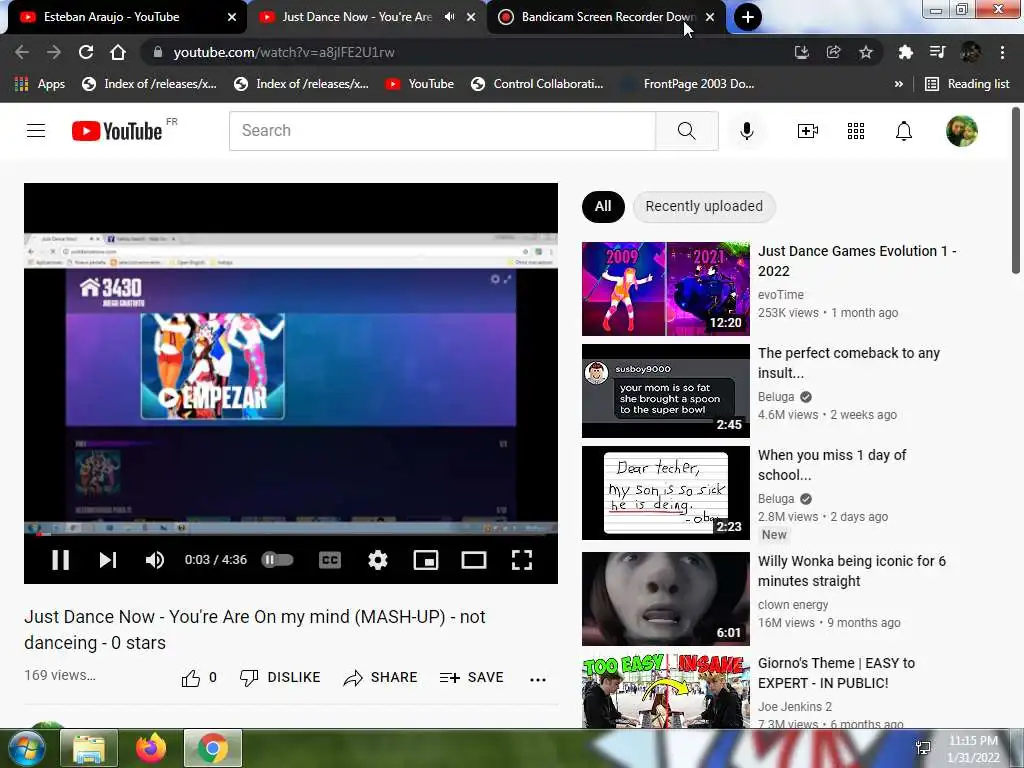Enter full screen mode
Viewport: 1024px width, 768px height.
coord(521,560)
